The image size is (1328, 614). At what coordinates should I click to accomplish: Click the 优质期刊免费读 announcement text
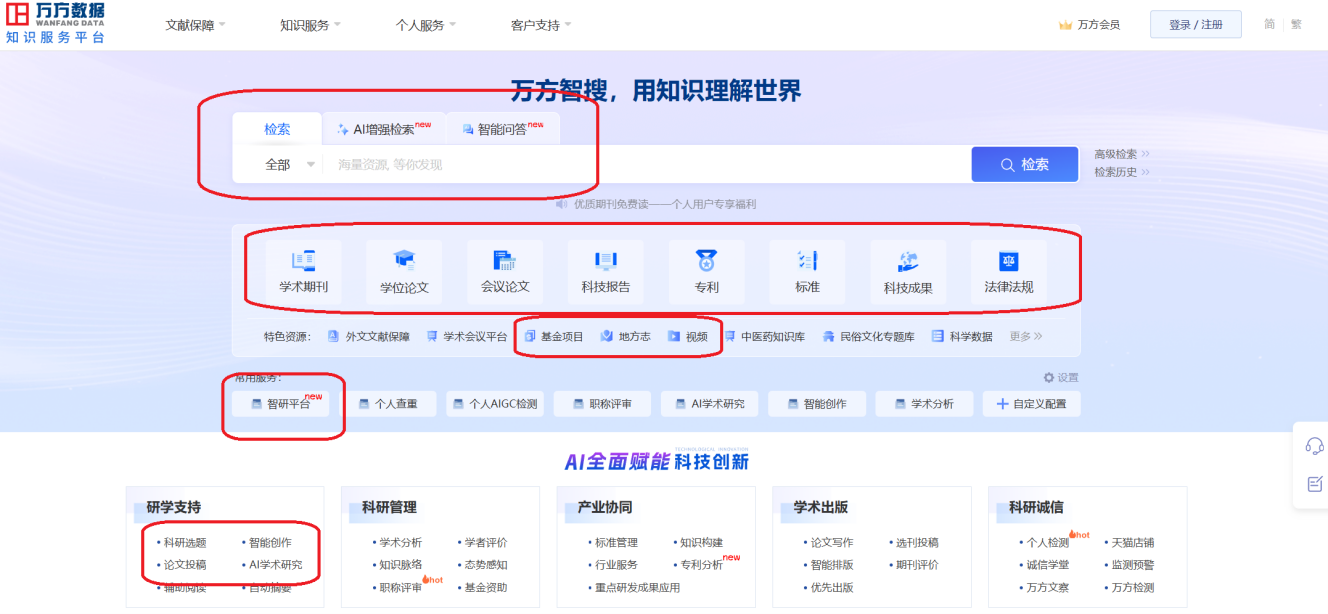click(665, 204)
